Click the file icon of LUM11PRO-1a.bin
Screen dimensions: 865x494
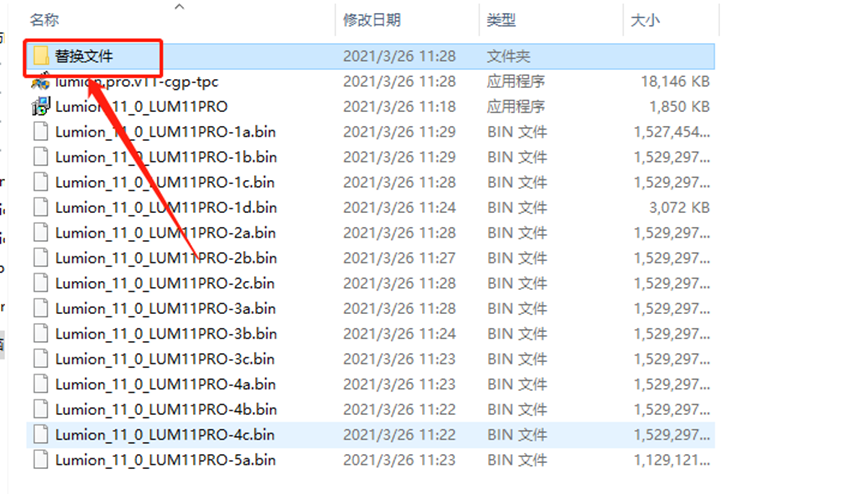click(41, 132)
